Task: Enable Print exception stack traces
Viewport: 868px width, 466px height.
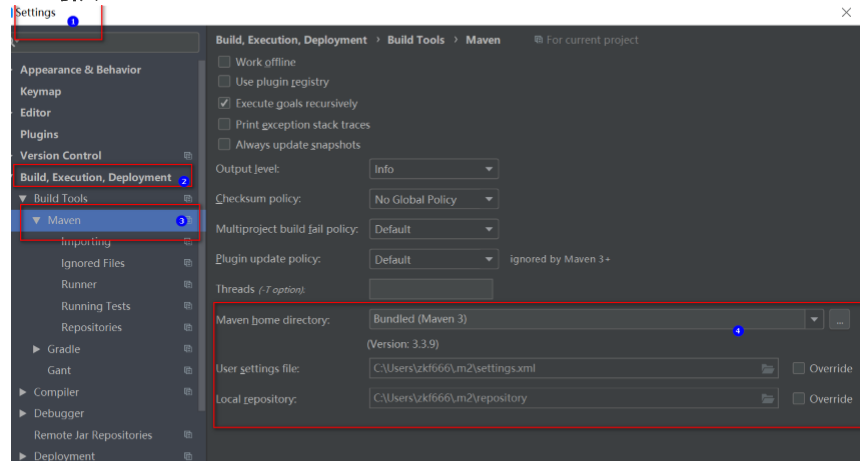Action: point(224,124)
